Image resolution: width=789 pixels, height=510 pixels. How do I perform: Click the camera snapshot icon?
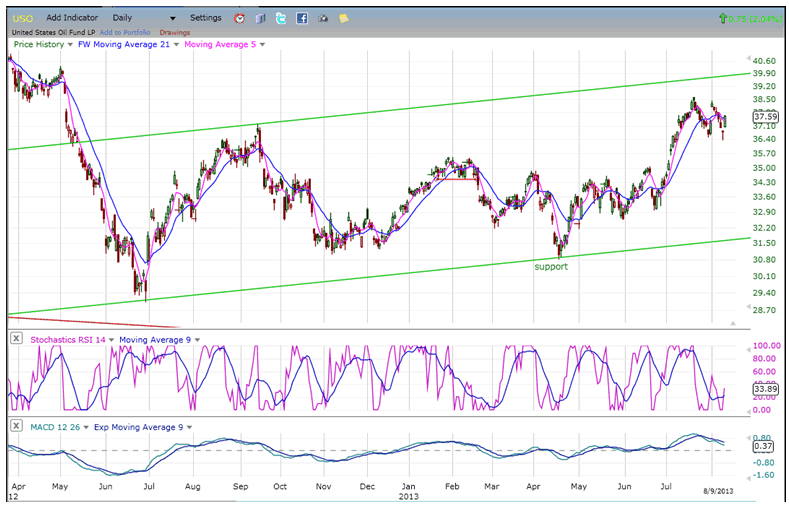point(323,18)
